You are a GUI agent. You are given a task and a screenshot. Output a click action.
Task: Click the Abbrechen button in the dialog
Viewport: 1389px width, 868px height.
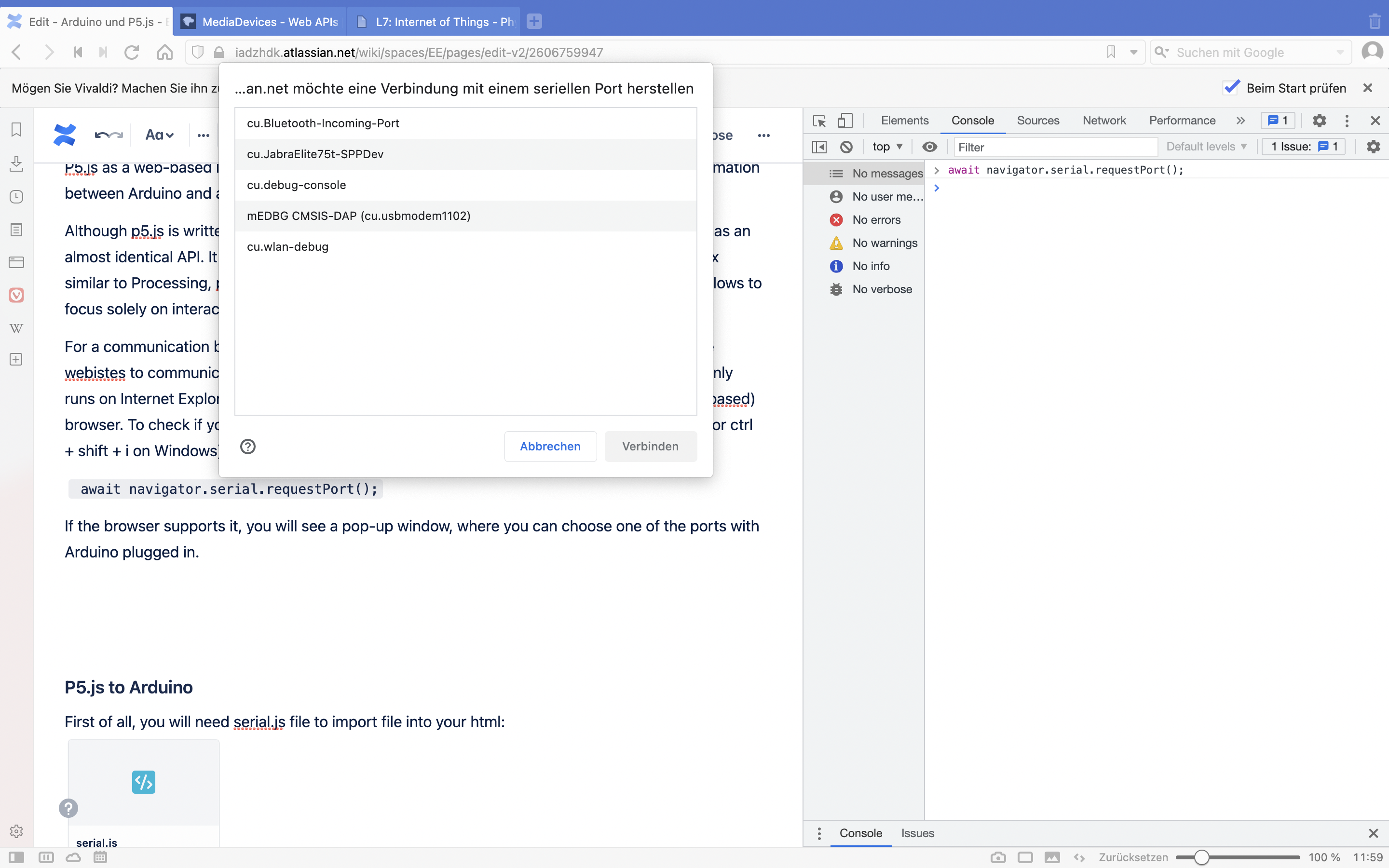coord(550,446)
